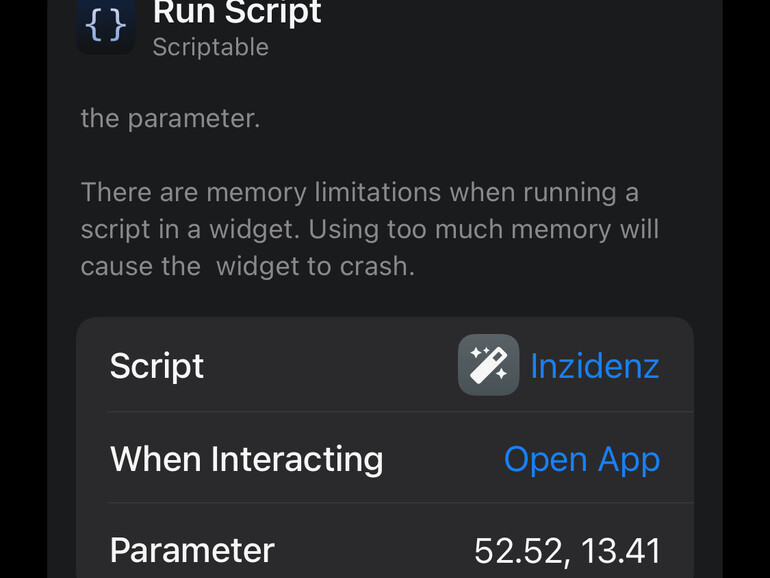Image resolution: width=770 pixels, height=578 pixels.
Task: Click empty space in the Parameter row
Action: (370, 551)
